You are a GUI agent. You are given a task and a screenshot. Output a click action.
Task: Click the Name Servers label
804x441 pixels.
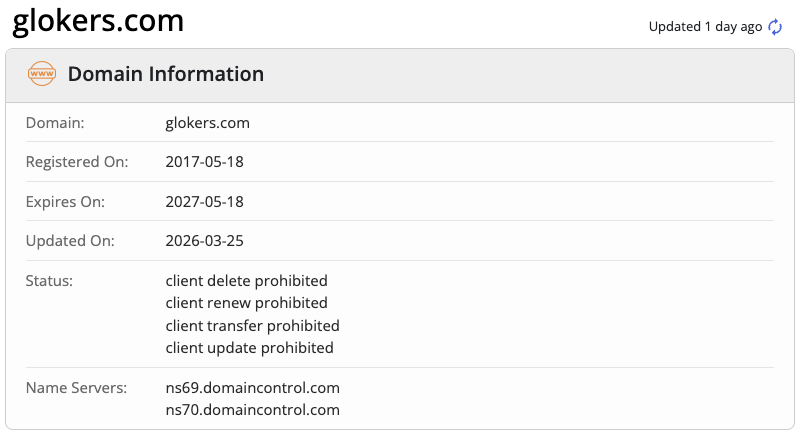point(76,387)
